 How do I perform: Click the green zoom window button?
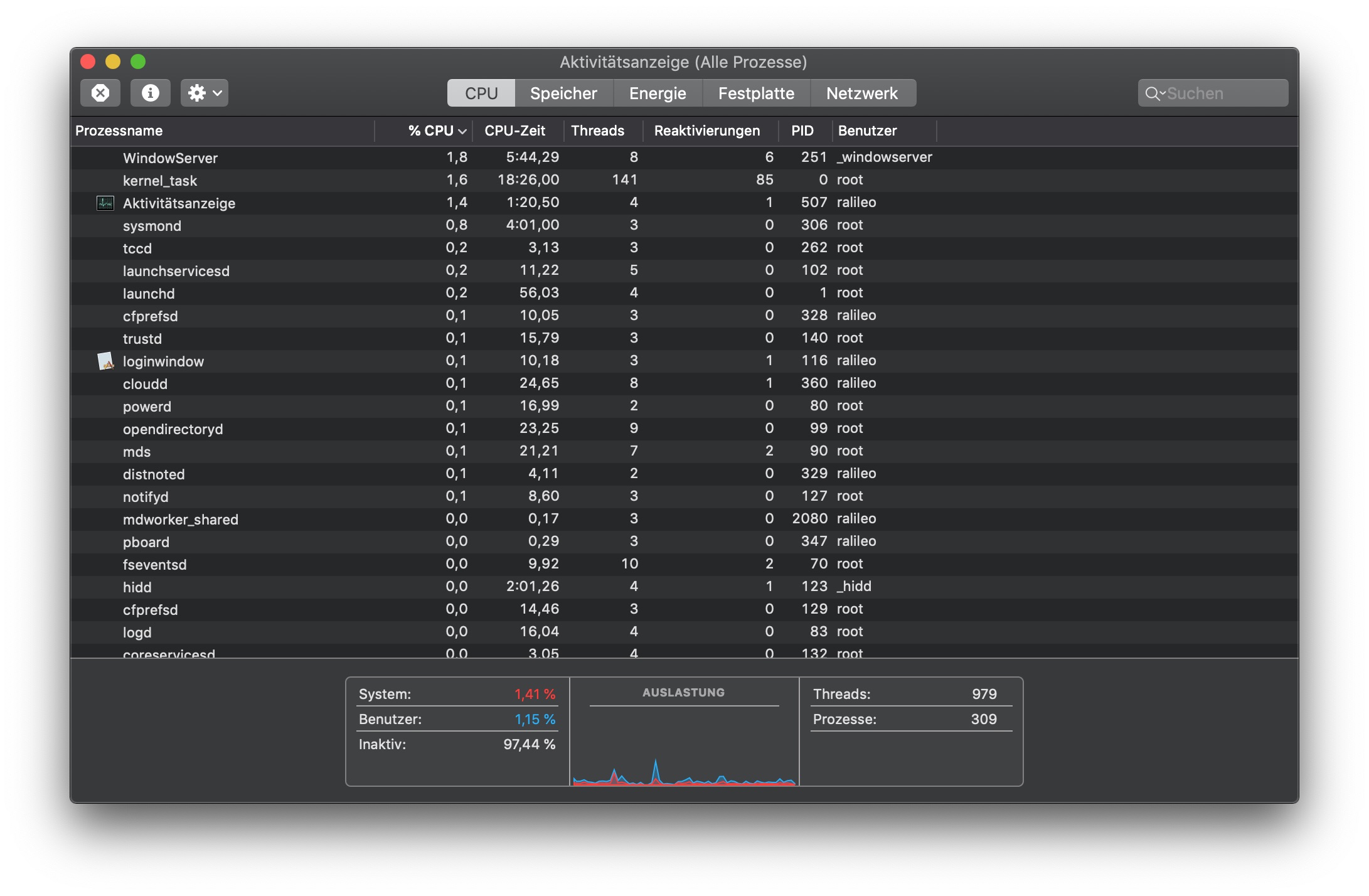point(138,61)
